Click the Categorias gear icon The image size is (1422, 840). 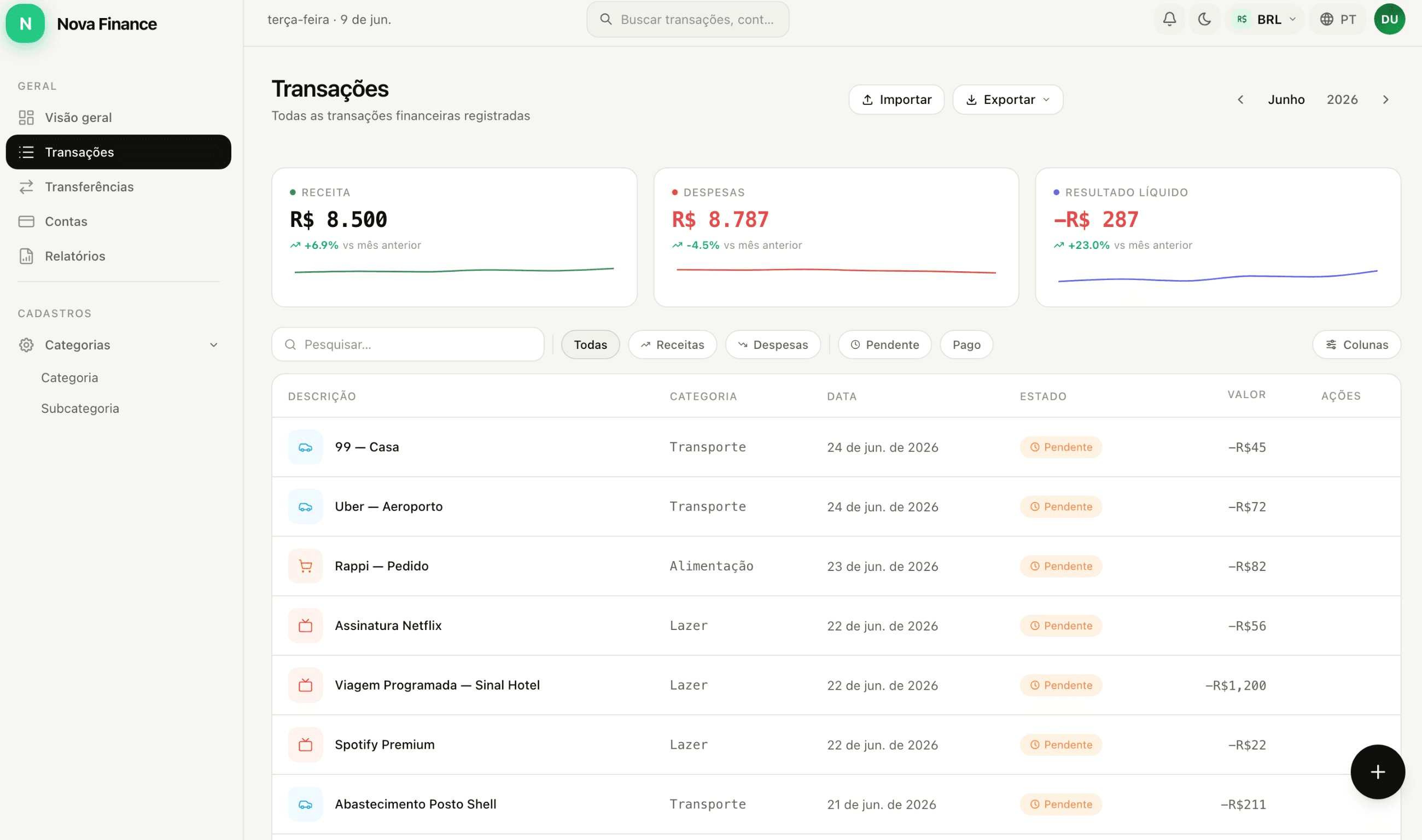[26, 345]
